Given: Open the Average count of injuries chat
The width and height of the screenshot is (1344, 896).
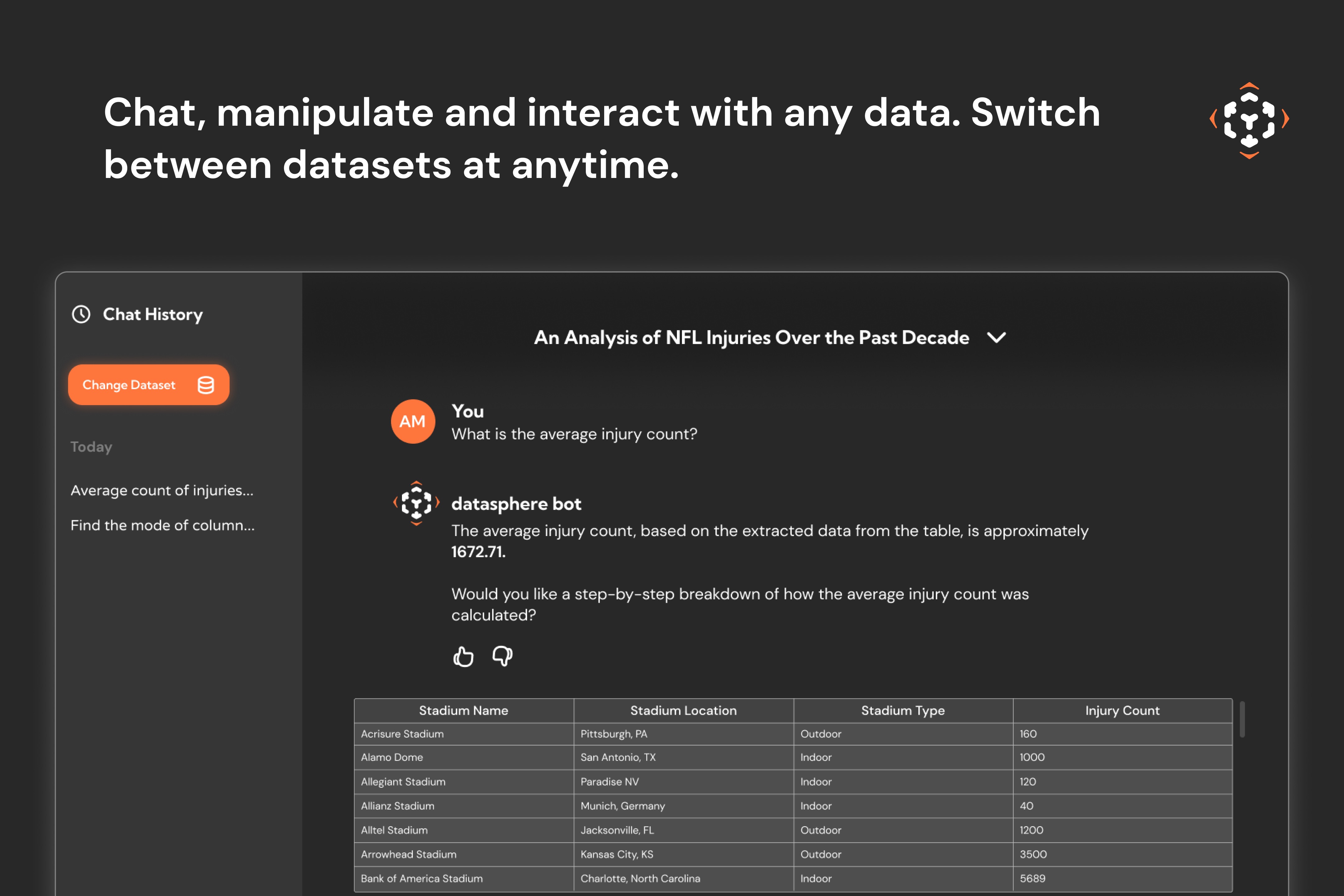Looking at the screenshot, I should coord(162,491).
